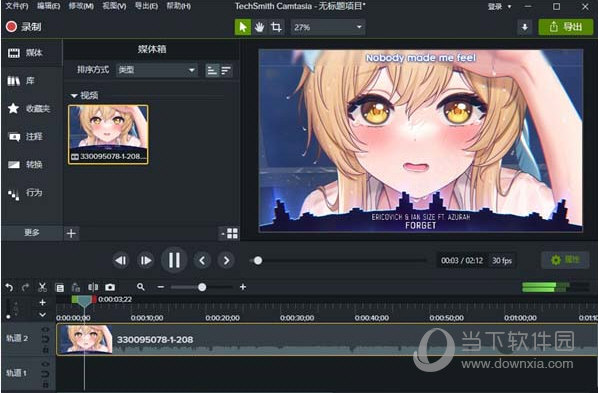598x393 pixels.
Task: Redo the action in the timeline toolbar
Action: [26, 287]
